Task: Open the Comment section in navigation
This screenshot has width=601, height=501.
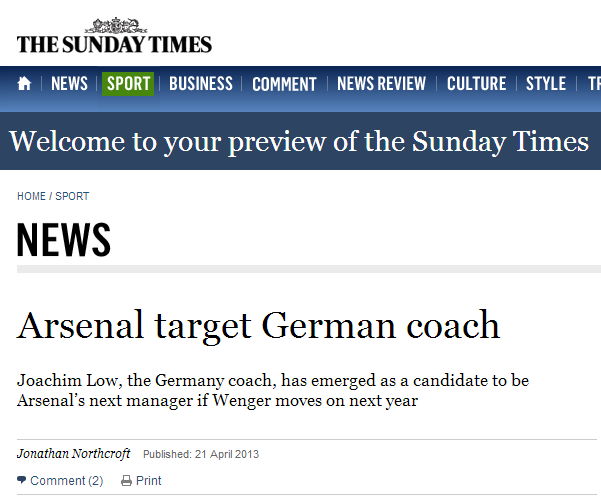Action: pyautogui.click(x=284, y=84)
